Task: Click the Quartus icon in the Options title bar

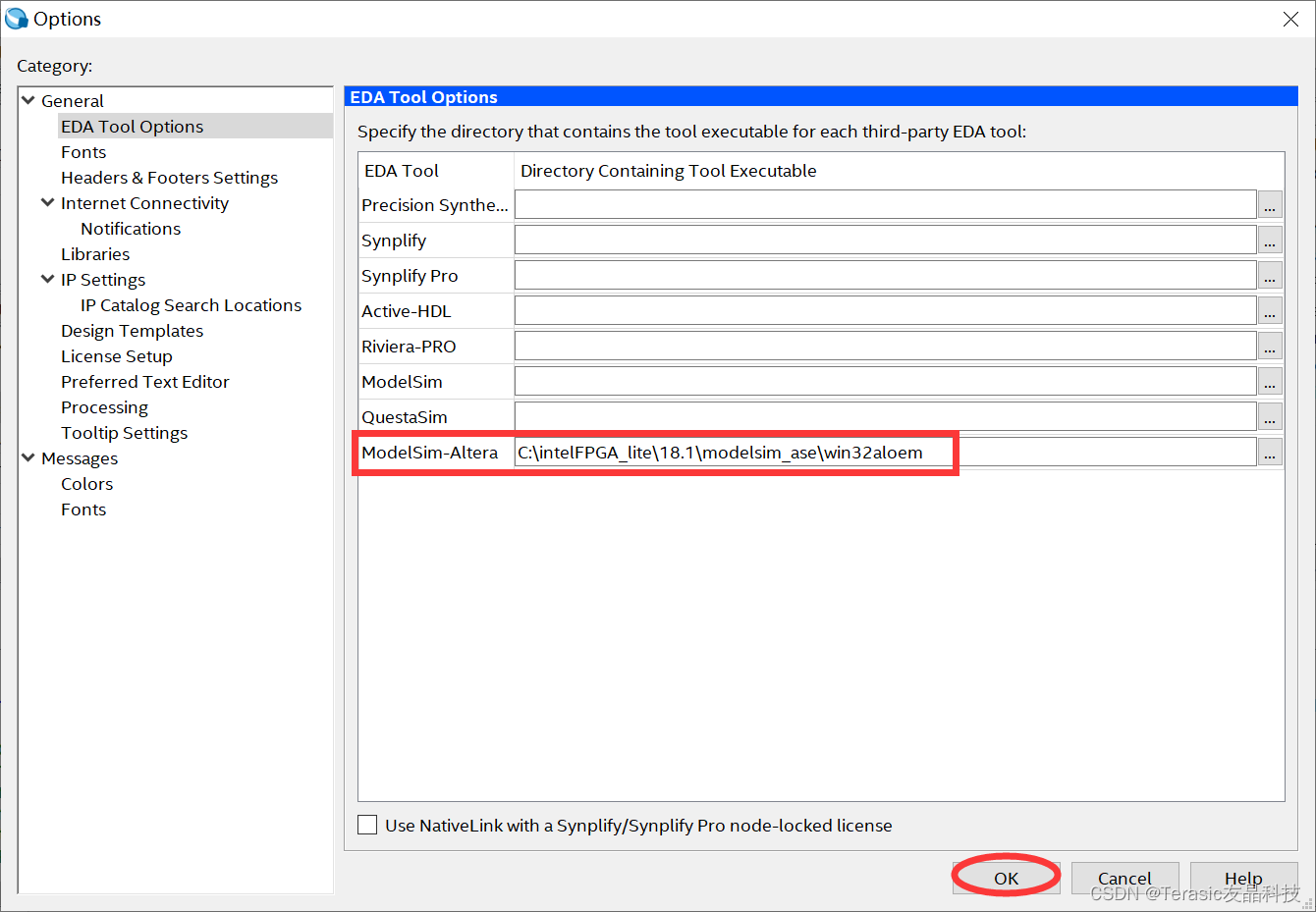Action: coord(17,19)
